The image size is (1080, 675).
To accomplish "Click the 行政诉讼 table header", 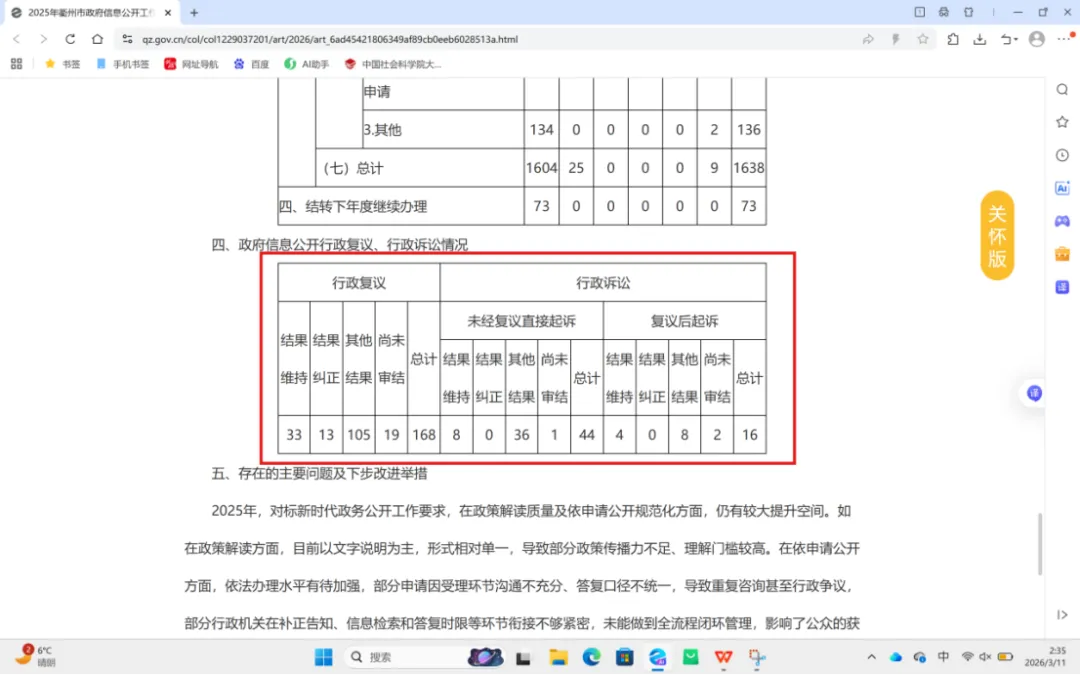I will (x=603, y=282).
